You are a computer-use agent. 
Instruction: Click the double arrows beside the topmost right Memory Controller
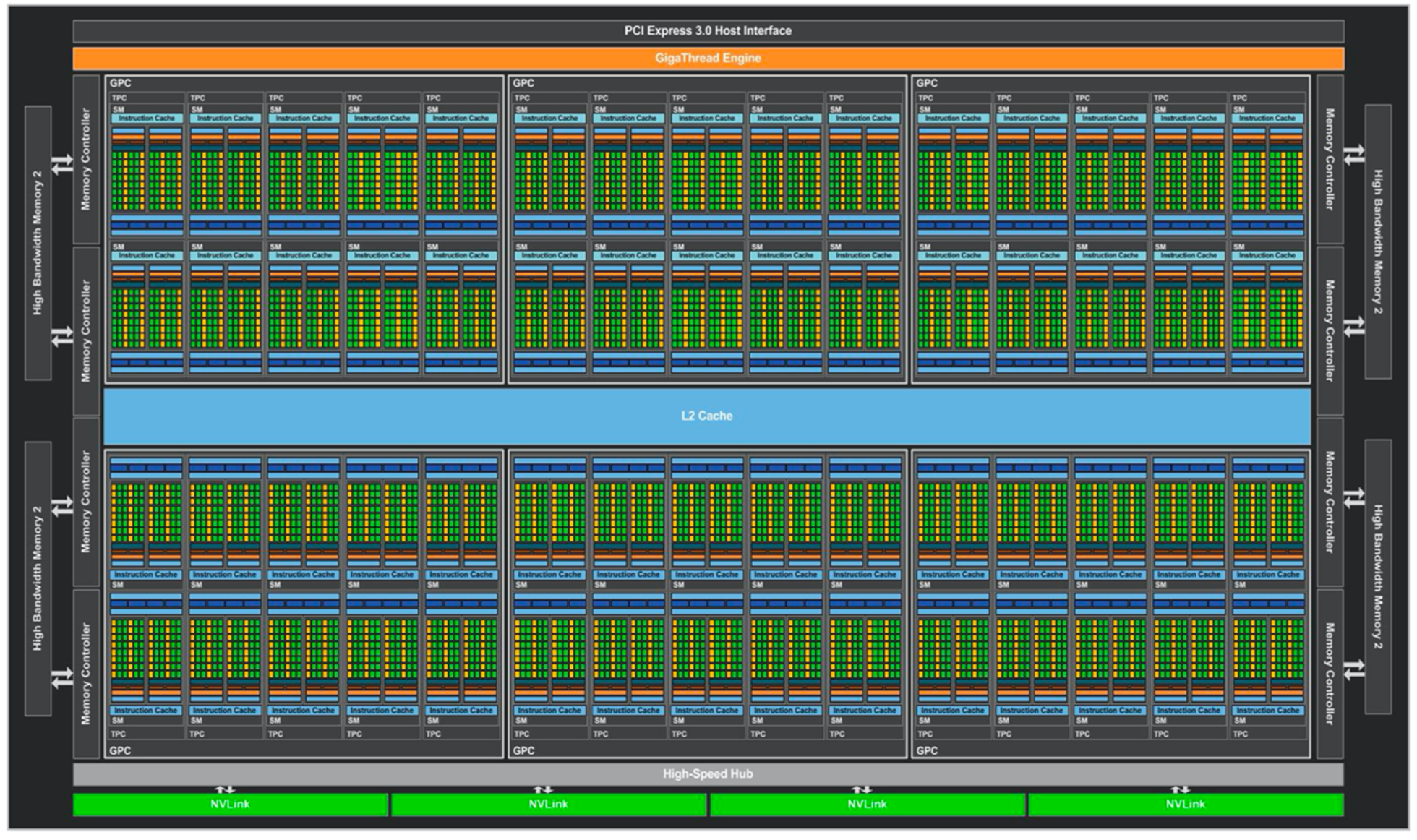1353,154
